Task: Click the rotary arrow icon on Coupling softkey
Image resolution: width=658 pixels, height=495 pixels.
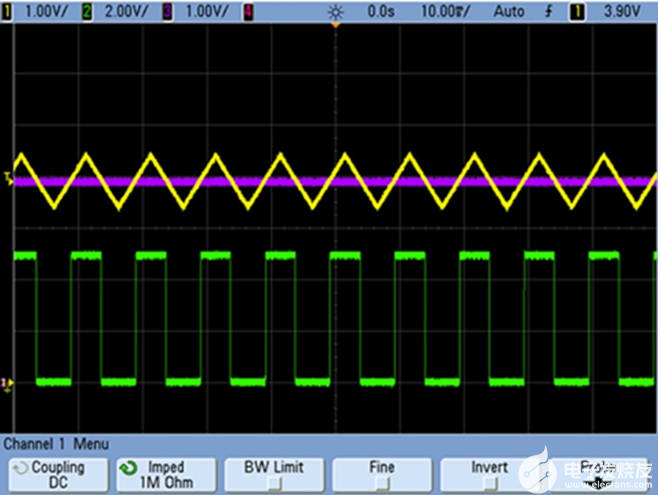Action: (x=20, y=468)
